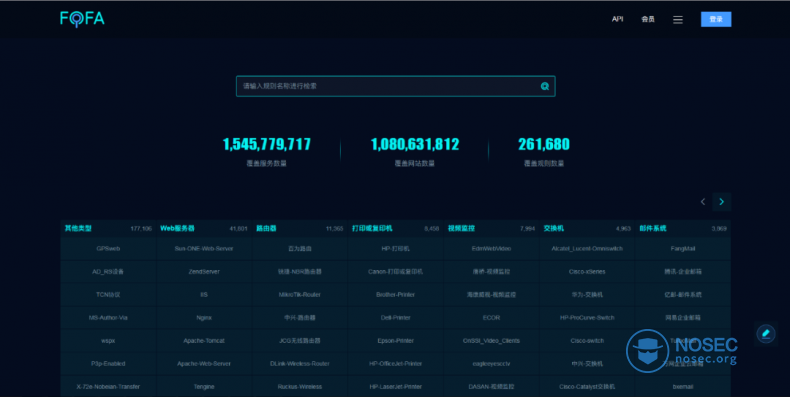Click the floating feedback pencil icon

tap(766, 333)
